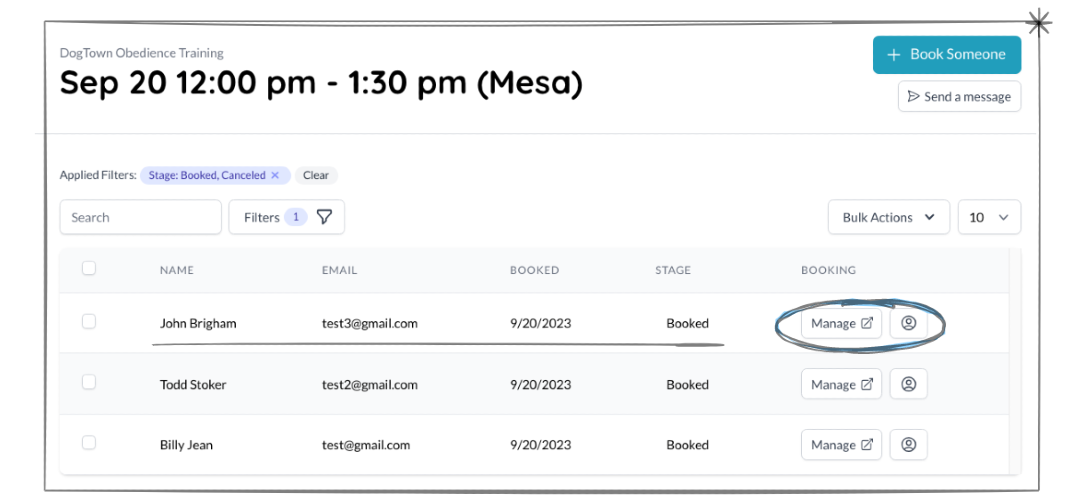Click Booked stage in John Brigham's row
Viewport: 1069px width, 500px height.
[x=687, y=323]
